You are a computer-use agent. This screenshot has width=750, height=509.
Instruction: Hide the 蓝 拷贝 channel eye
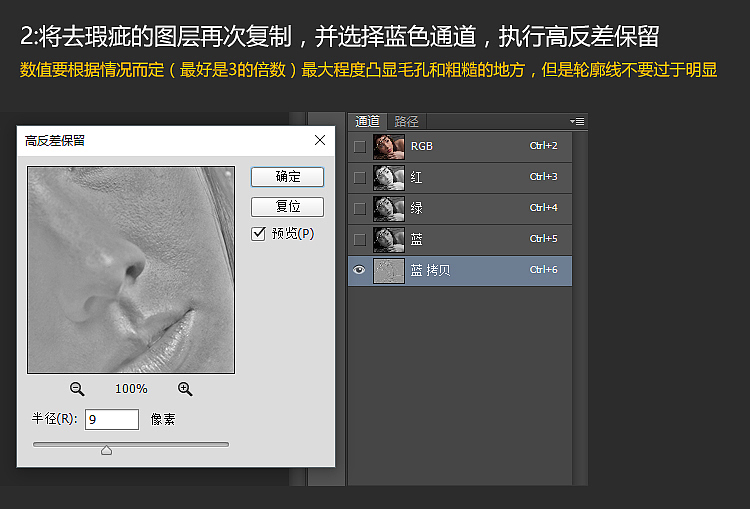coord(359,270)
